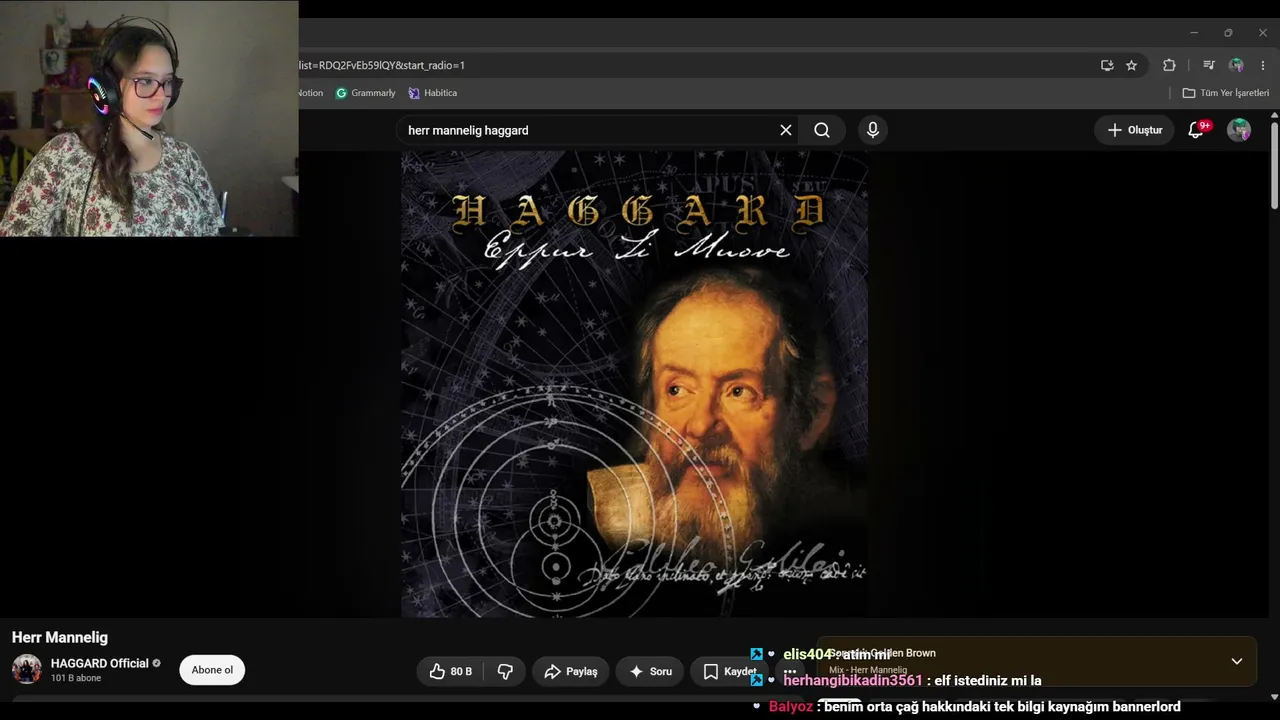Subscribe with the Abone ol button
The image size is (1280, 720).
coord(212,670)
